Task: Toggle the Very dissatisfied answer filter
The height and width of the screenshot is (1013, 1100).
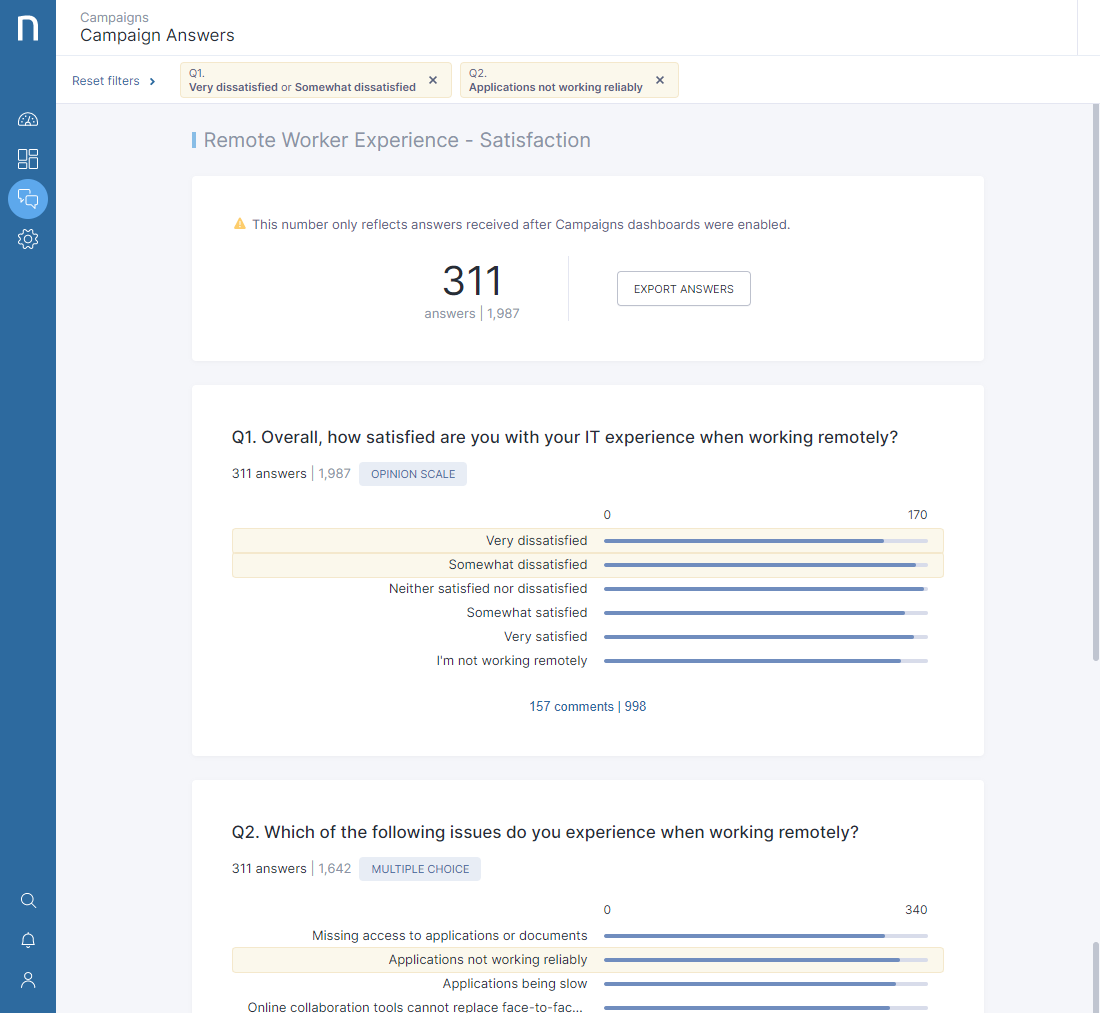Action: pos(587,541)
